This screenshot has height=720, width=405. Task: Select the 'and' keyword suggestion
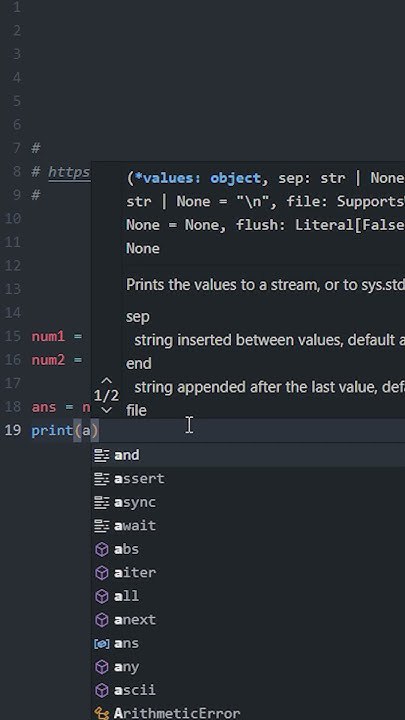(248, 455)
